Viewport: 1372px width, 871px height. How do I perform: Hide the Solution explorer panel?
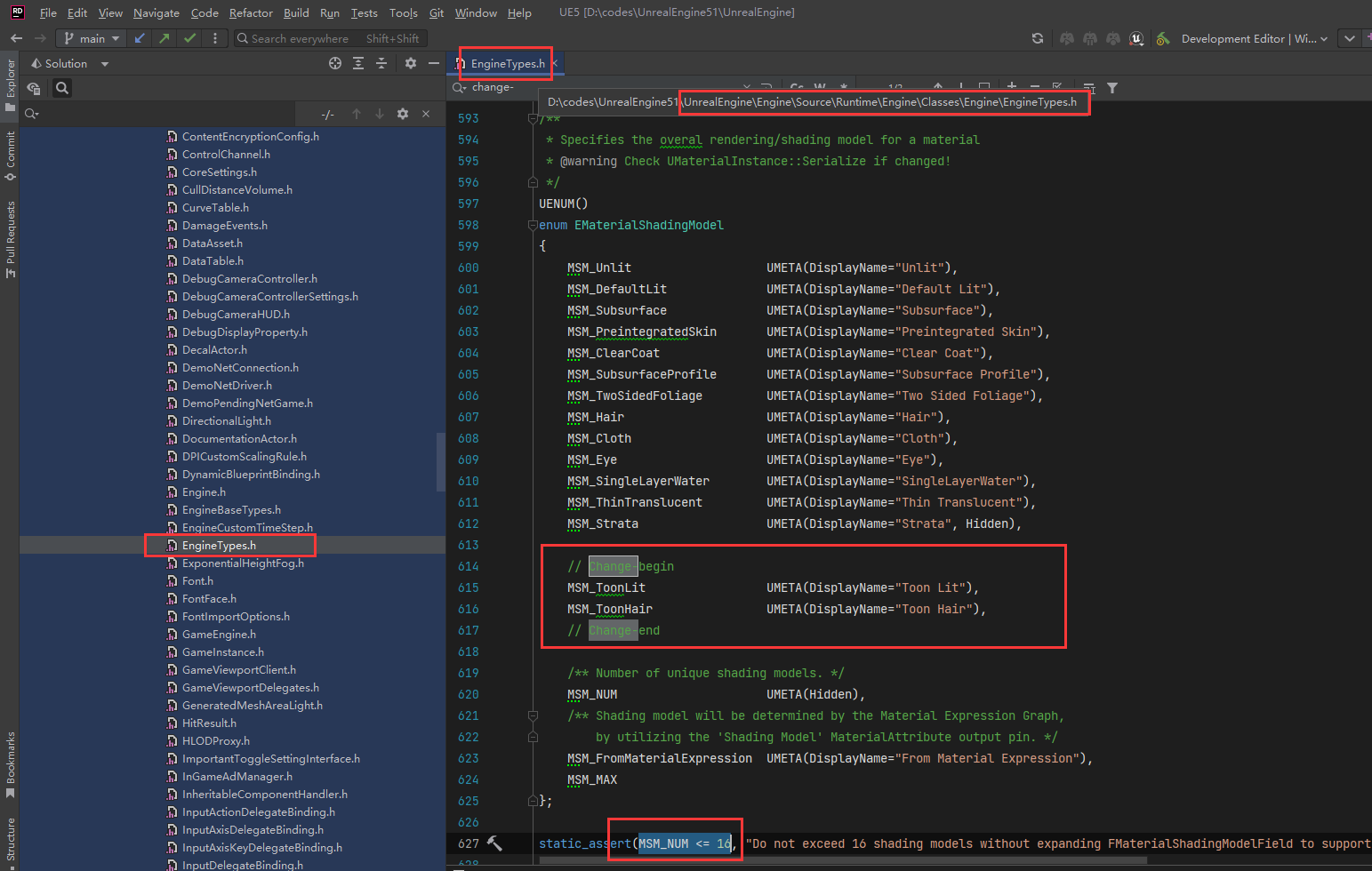click(433, 63)
